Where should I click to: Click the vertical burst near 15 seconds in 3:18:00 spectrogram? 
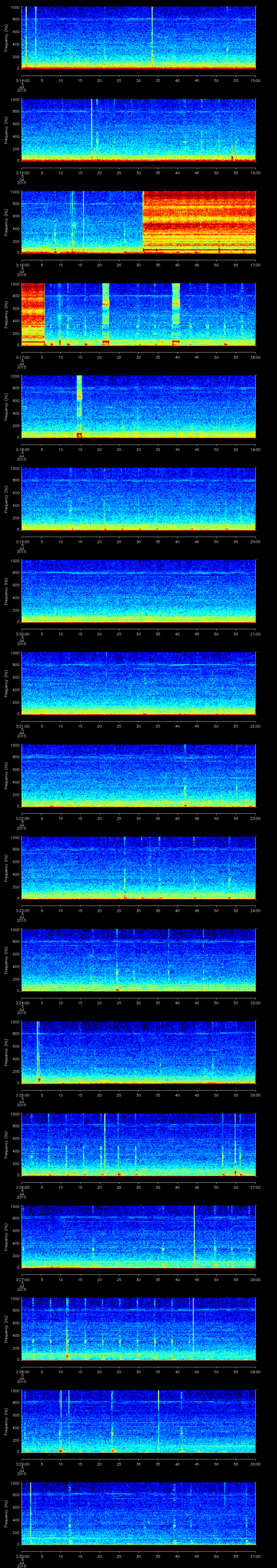click(79, 407)
